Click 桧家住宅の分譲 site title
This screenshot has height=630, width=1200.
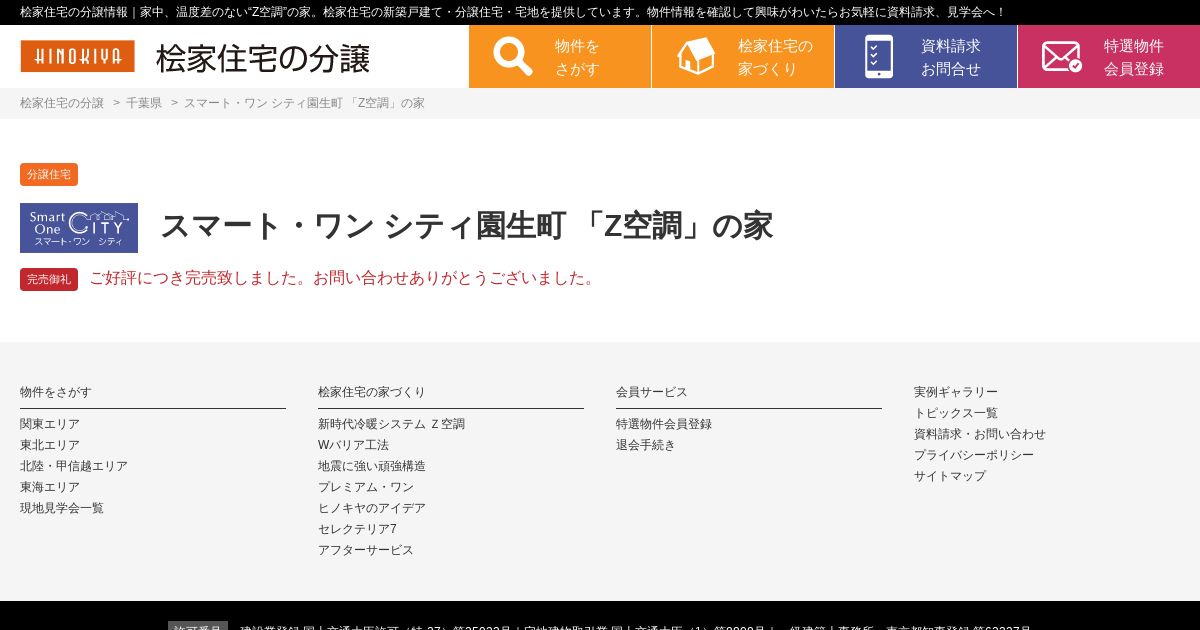click(x=263, y=58)
